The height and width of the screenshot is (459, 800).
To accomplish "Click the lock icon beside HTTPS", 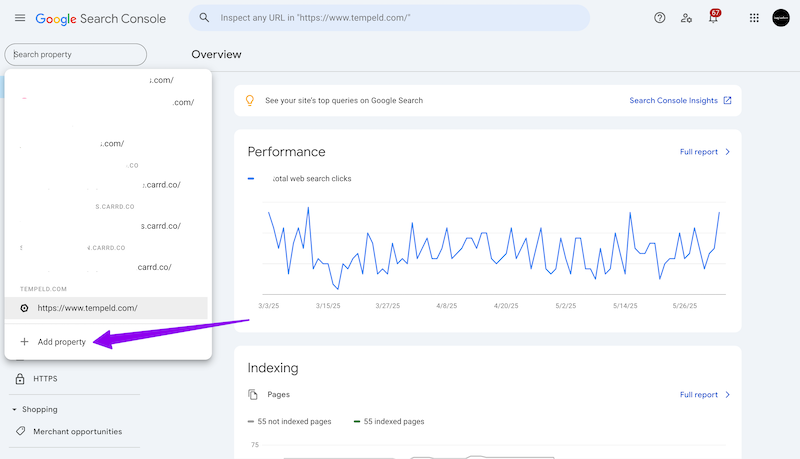I will click(x=20, y=379).
